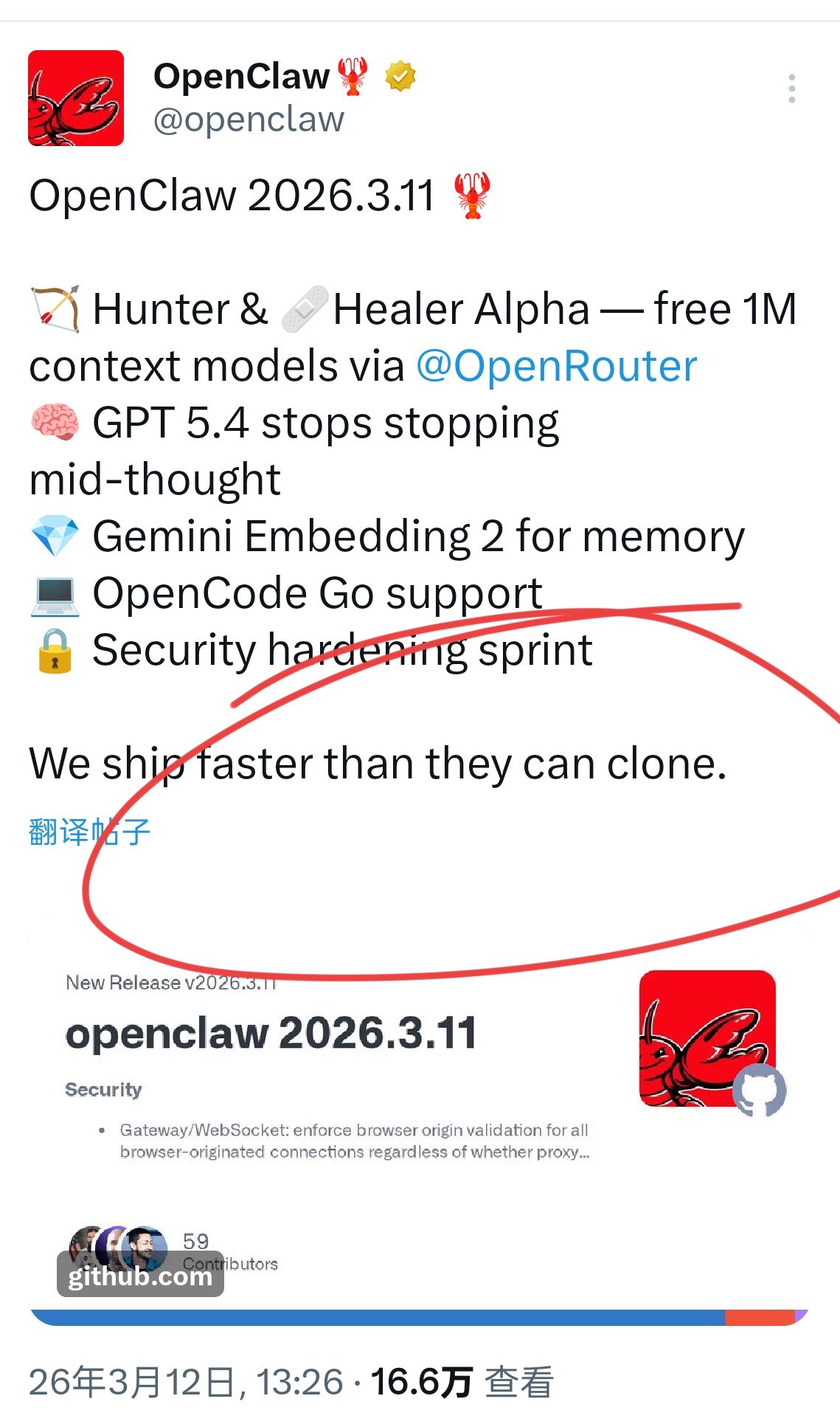Screen dimensions: 840x1410
Task: Open the 16.6万 查看 view count
Action: click(x=462, y=1381)
